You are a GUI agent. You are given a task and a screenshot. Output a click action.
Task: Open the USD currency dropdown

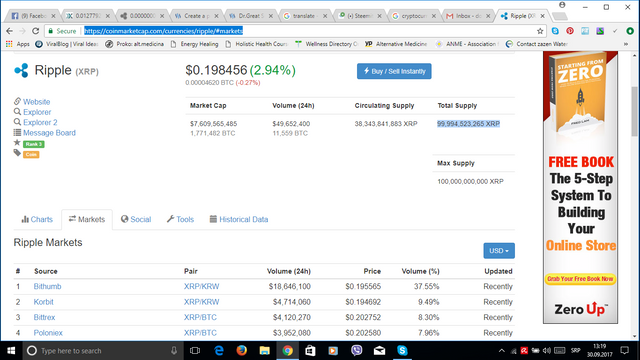499,251
